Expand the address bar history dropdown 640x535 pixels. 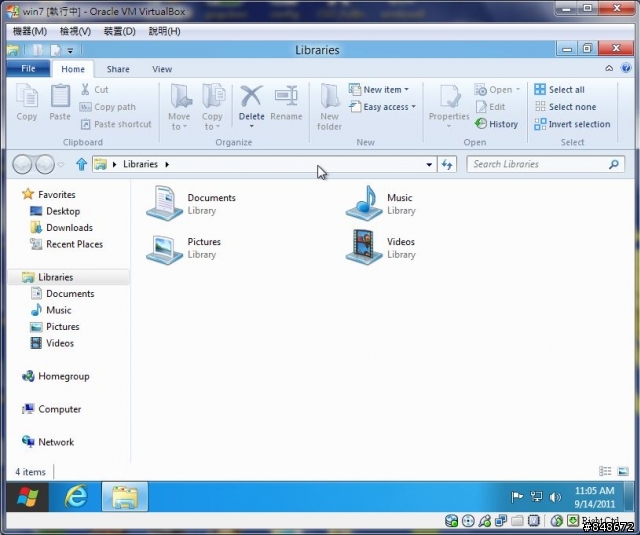(x=429, y=164)
